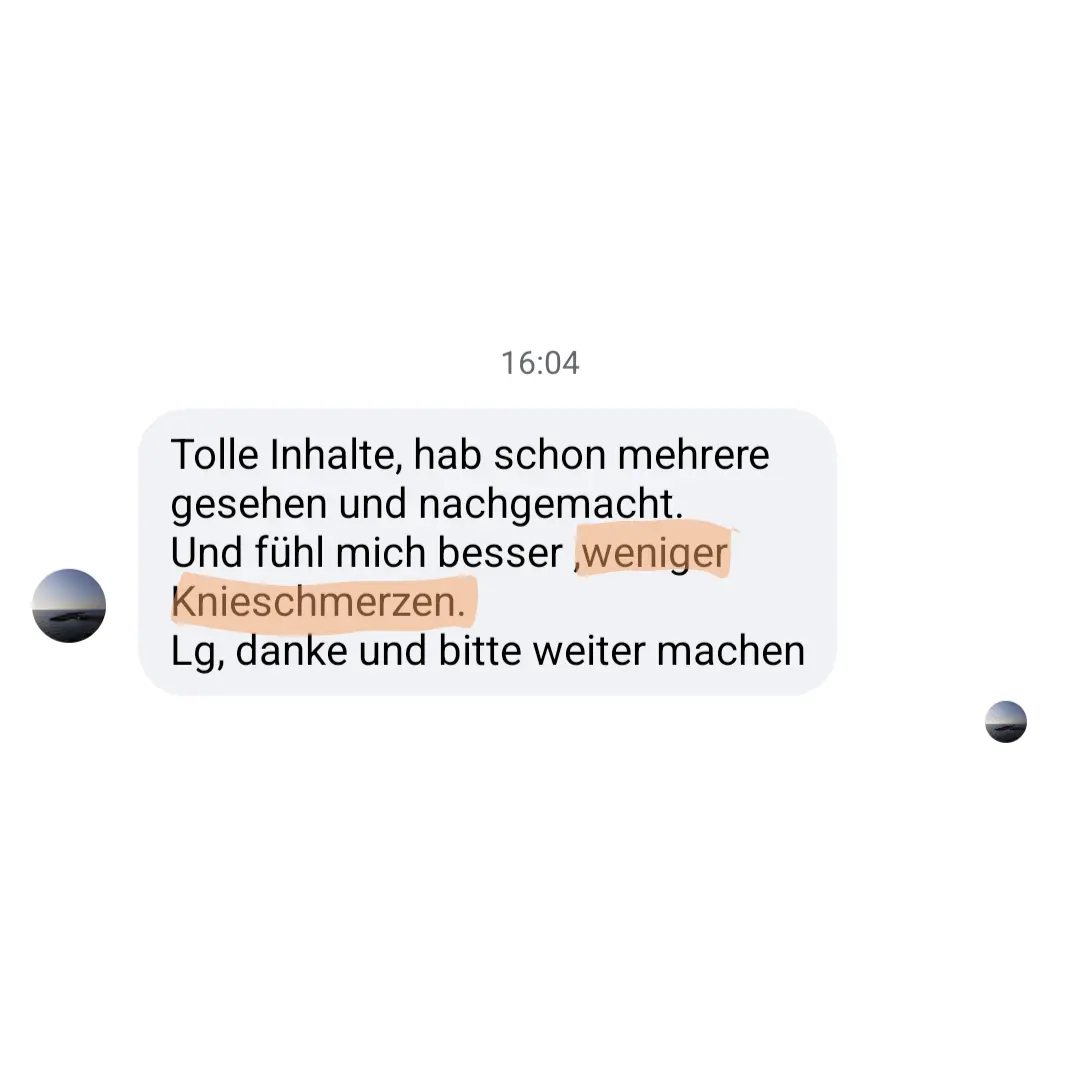Select 'Lg,' at start of last line
The image size is (1080, 1080).
pyautogui.click(x=198, y=652)
